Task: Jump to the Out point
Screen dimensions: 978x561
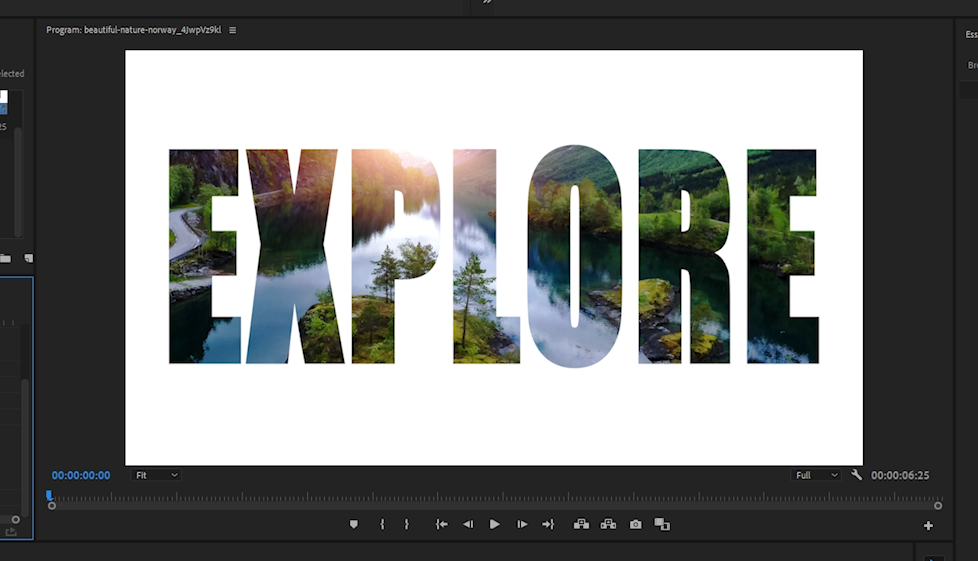Action: [548, 525]
